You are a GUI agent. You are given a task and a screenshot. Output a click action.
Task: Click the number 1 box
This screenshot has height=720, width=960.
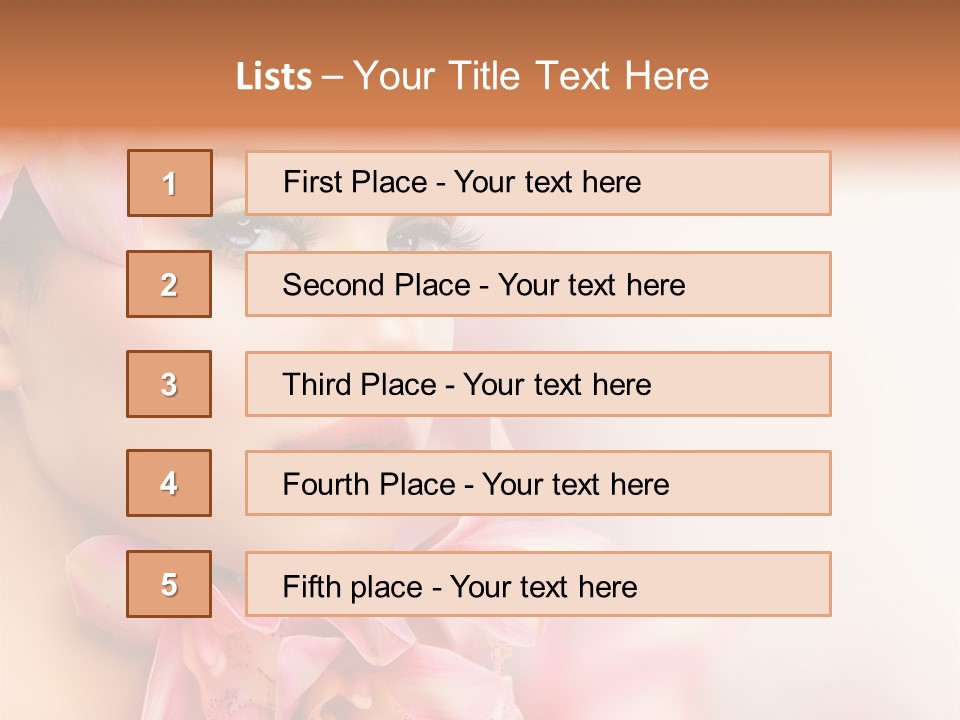click(169, 183)
